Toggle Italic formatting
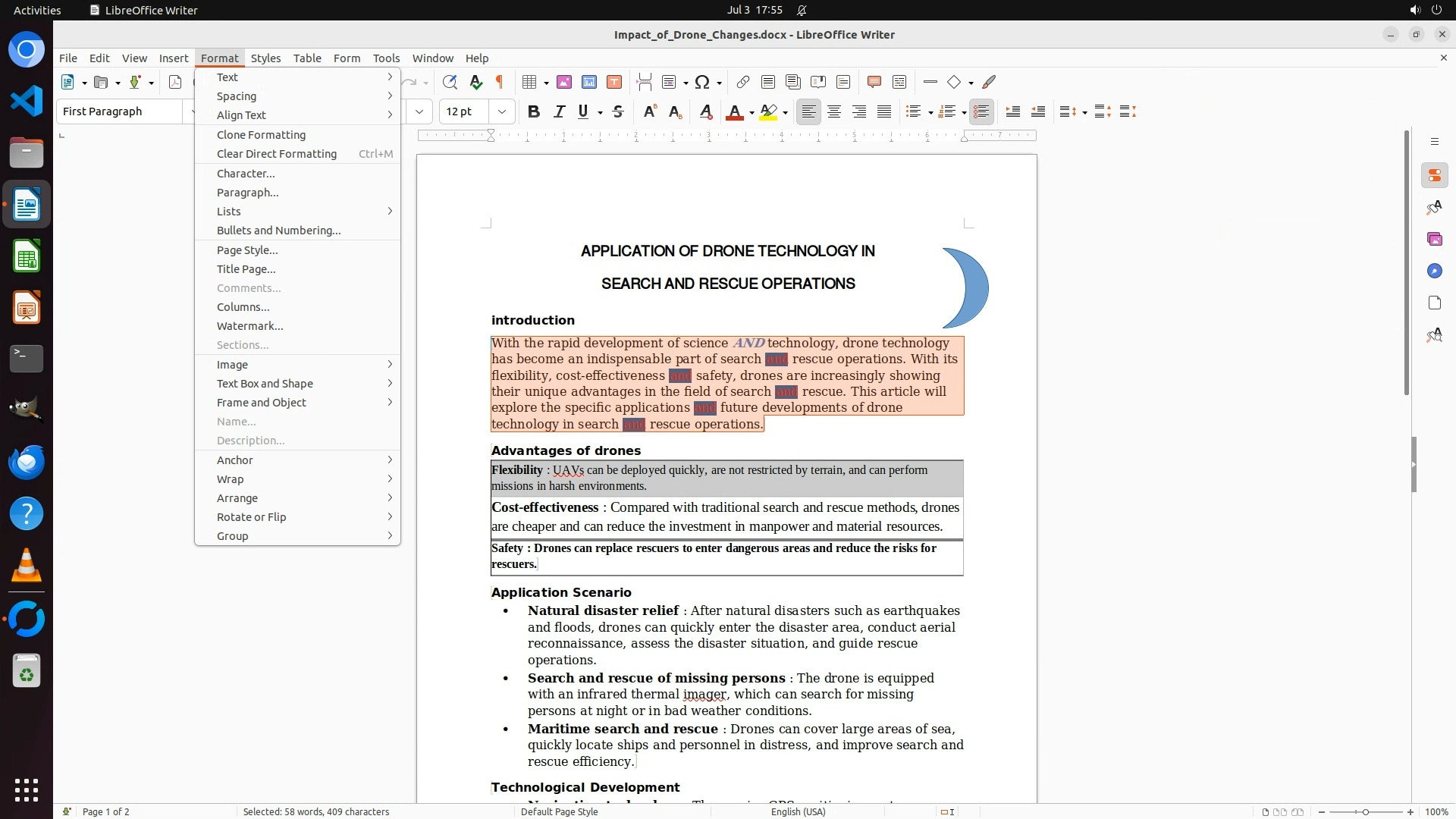The width and height of the screenshot is (1456, 819). click(560, 112)
